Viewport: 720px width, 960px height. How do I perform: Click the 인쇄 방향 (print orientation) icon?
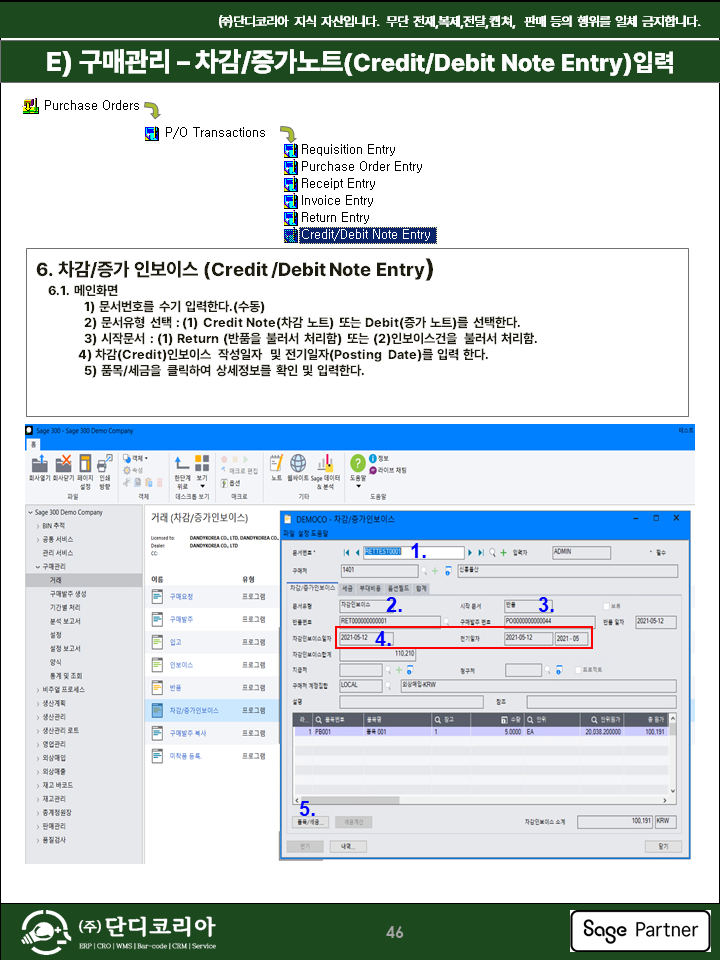[x=105, y=463]
